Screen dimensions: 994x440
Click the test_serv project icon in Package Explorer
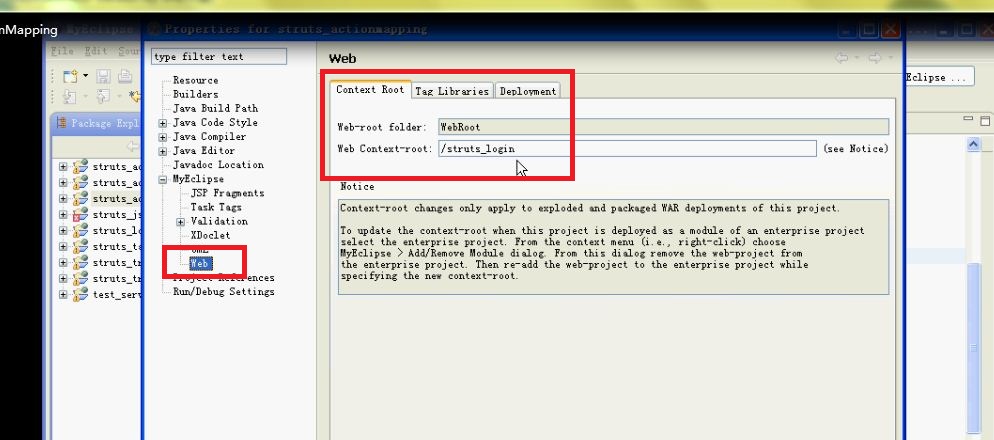point(80,295)
